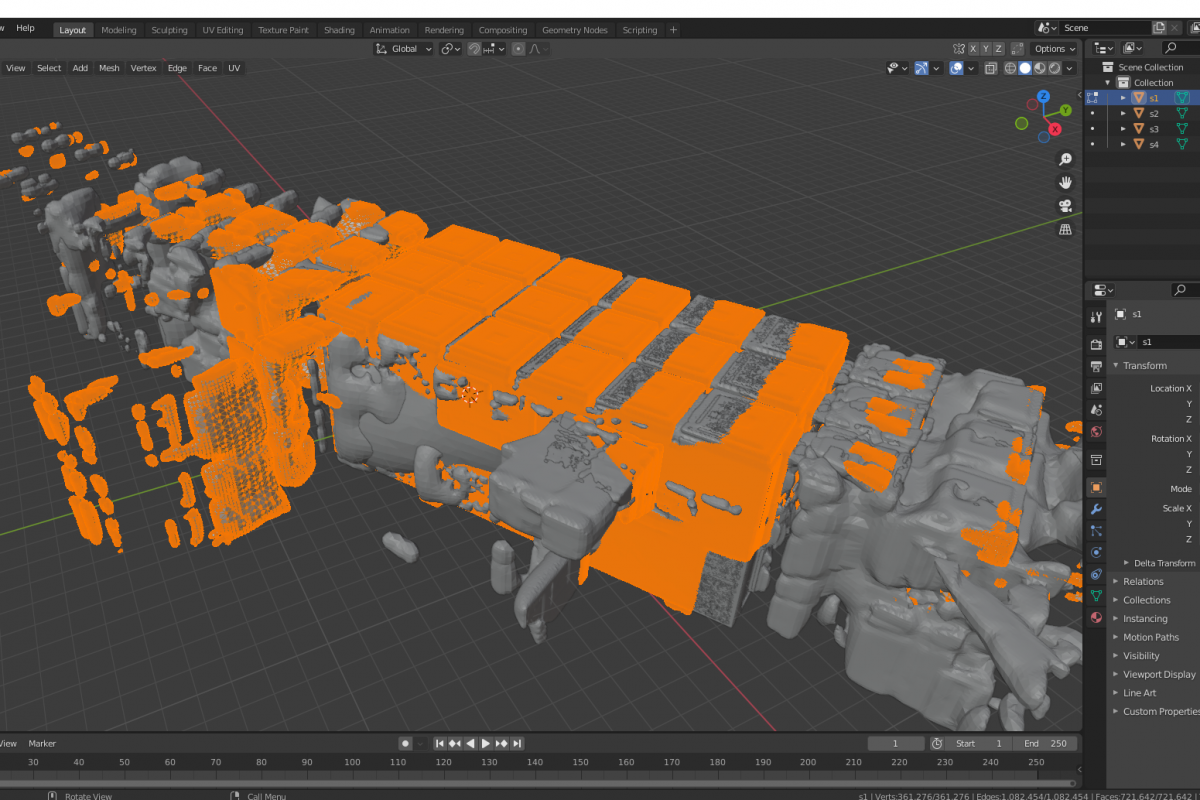Switch to the Sculpting workspace tab

pyautogui.click(x=169, y=30)
